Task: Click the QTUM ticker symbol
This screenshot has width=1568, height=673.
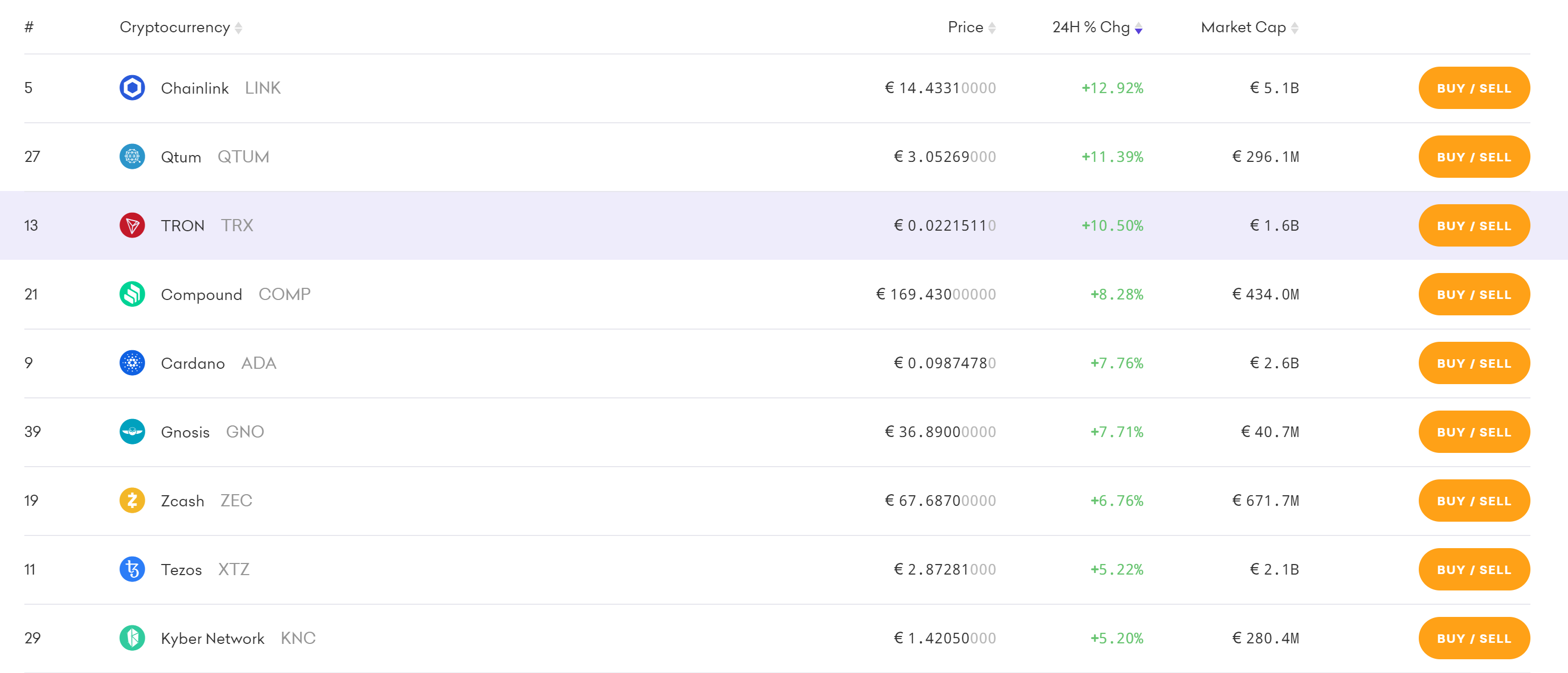Action: click(x=243, y=157)
